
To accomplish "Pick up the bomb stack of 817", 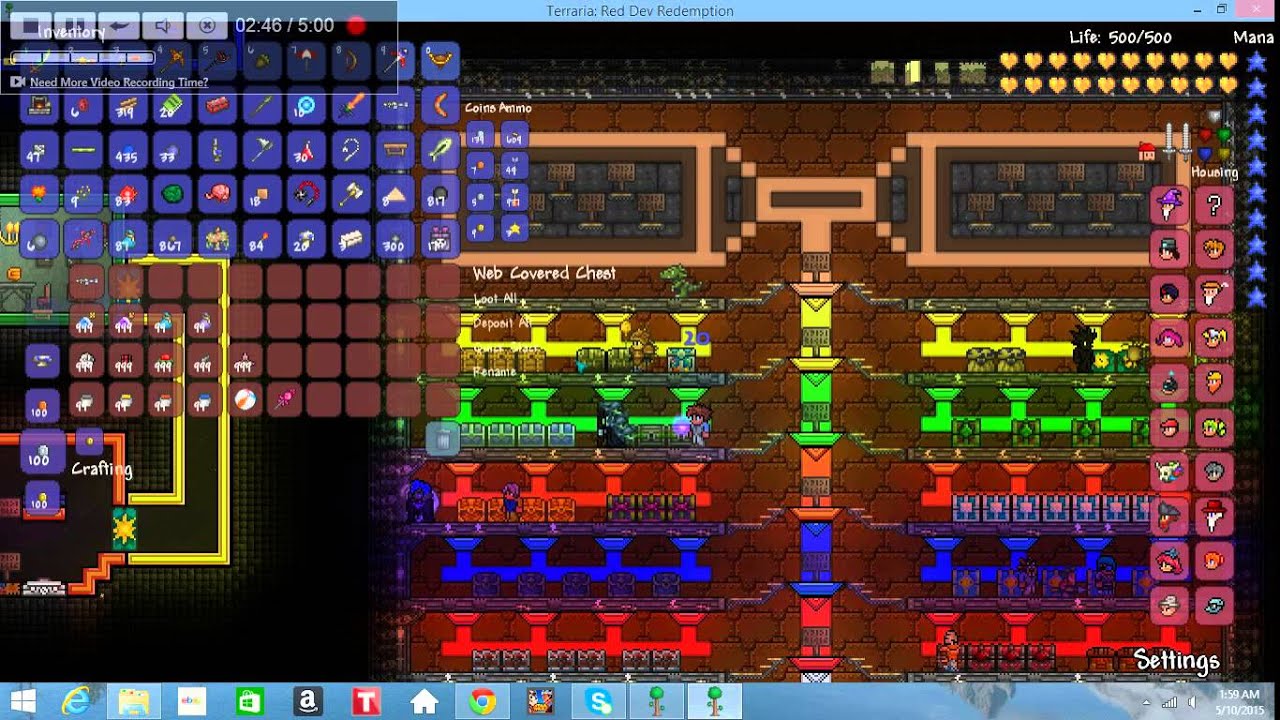I will tap(440, 194).
